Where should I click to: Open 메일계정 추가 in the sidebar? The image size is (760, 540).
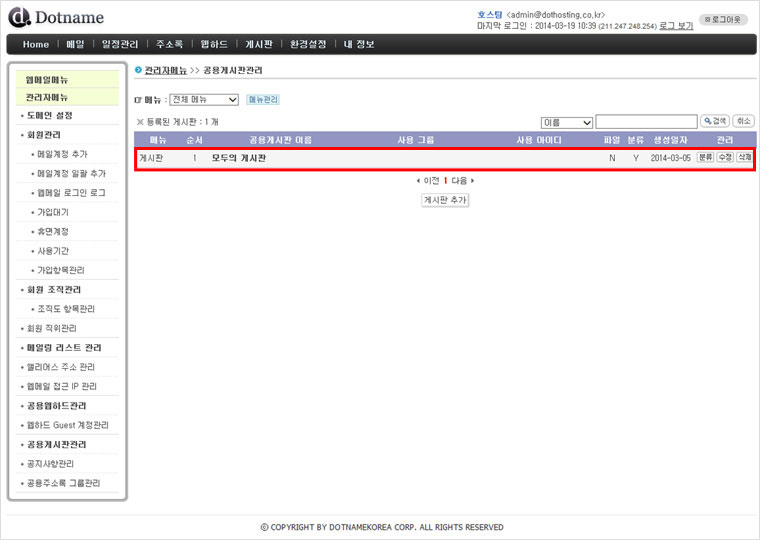61,154
